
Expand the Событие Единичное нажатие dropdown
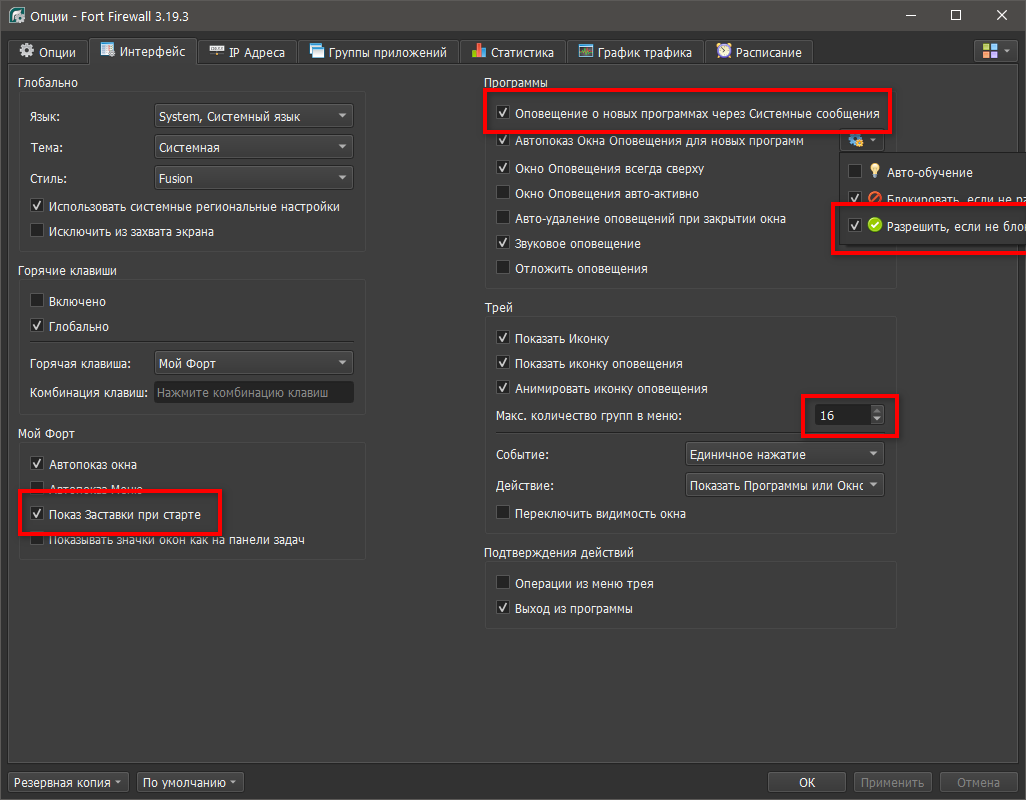[785, 454]
